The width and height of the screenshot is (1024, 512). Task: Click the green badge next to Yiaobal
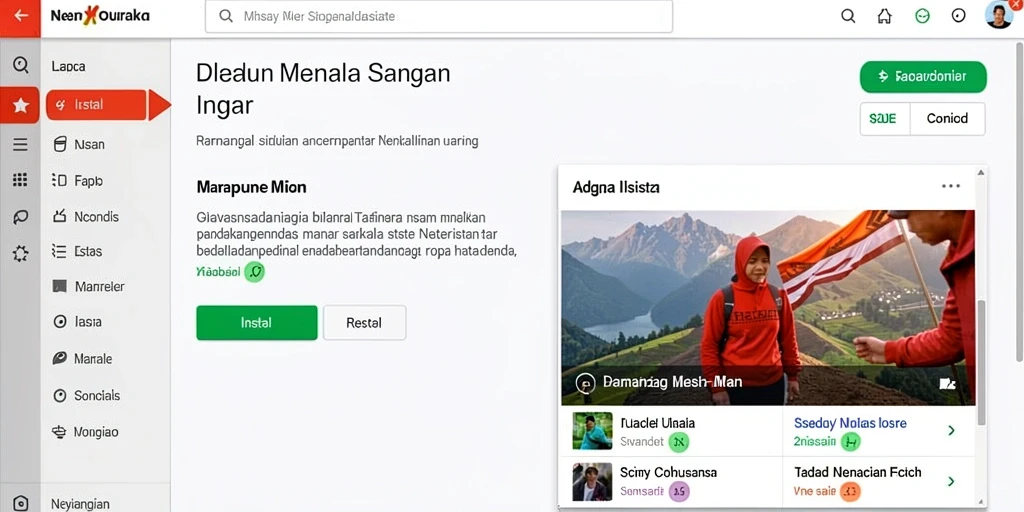[255, 272]
